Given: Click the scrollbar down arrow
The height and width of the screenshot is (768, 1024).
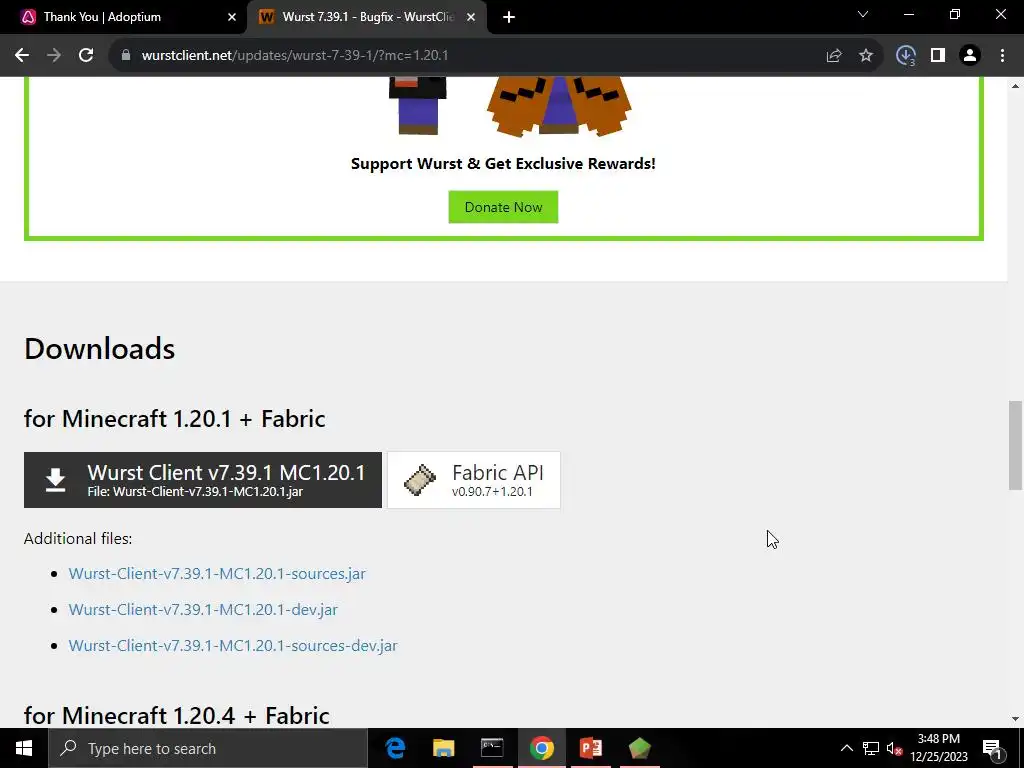Looking at the screenshot, I should [1015, 719].
